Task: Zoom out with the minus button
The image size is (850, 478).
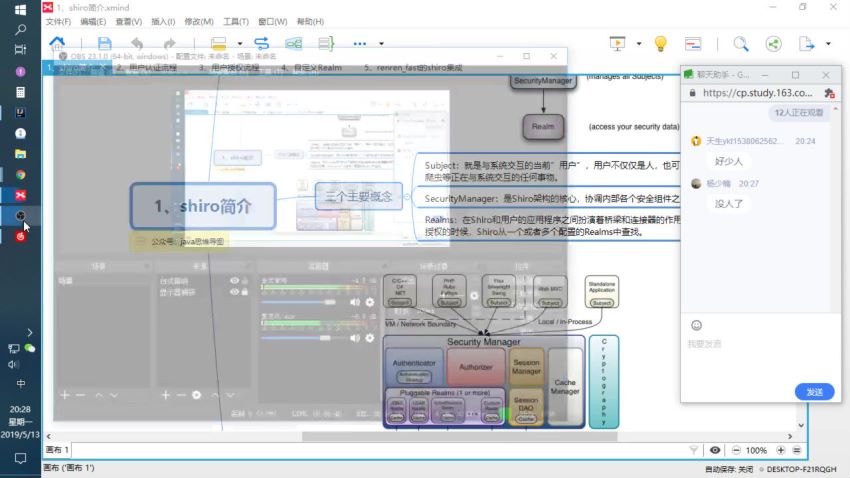Action: click(736, 450)
